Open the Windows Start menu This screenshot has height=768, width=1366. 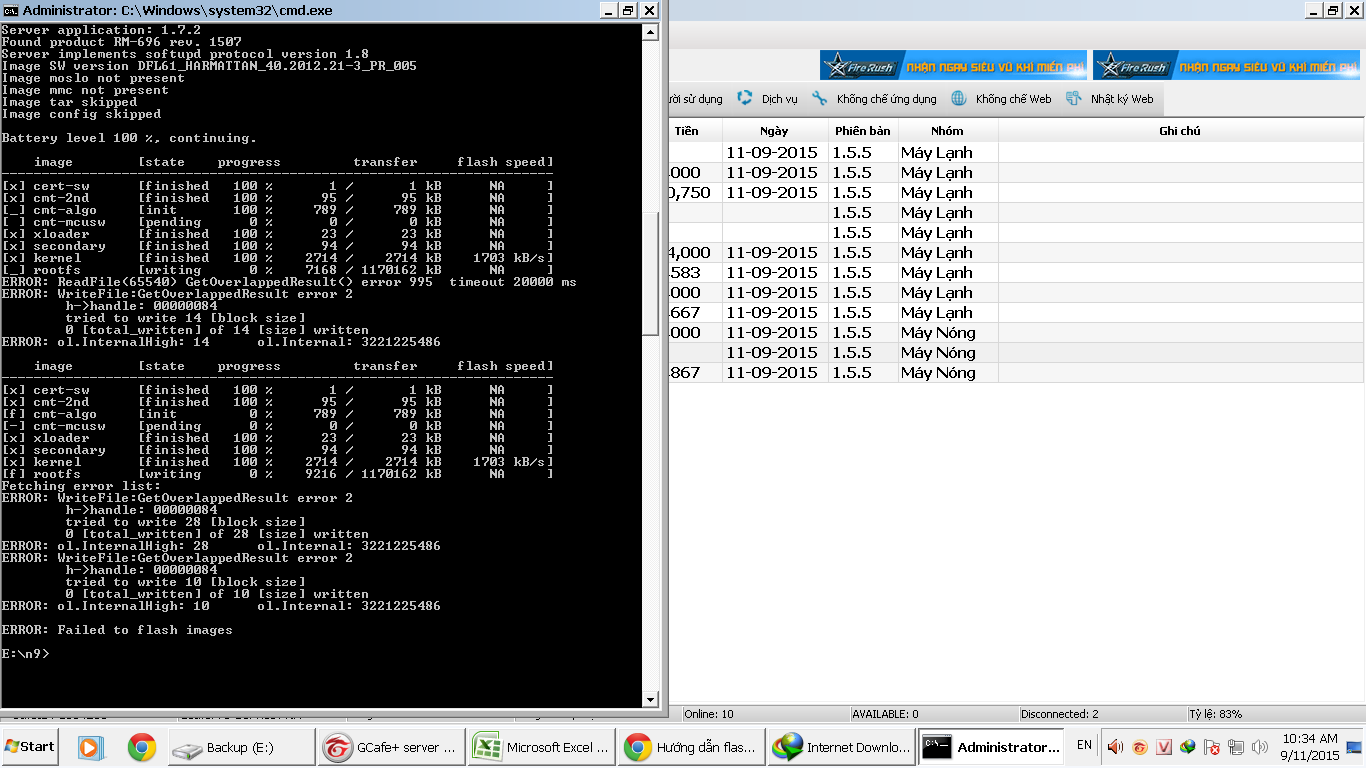click(x=30, y=747)
